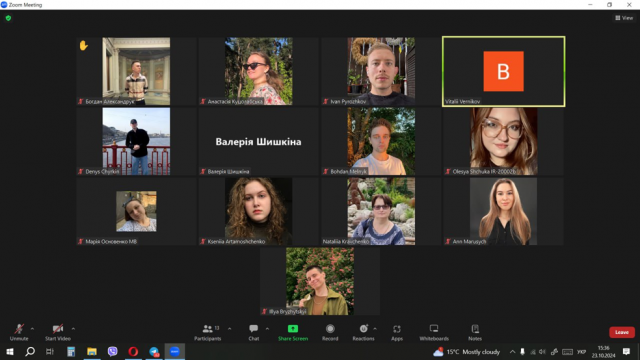Open the Chat panel
This screenshot has height=360, width=640.
[253, 332]
